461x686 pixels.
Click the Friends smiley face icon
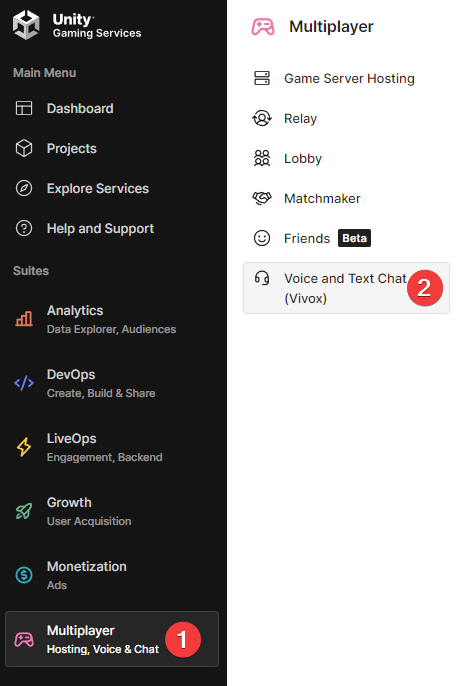[x=262, y=238]
